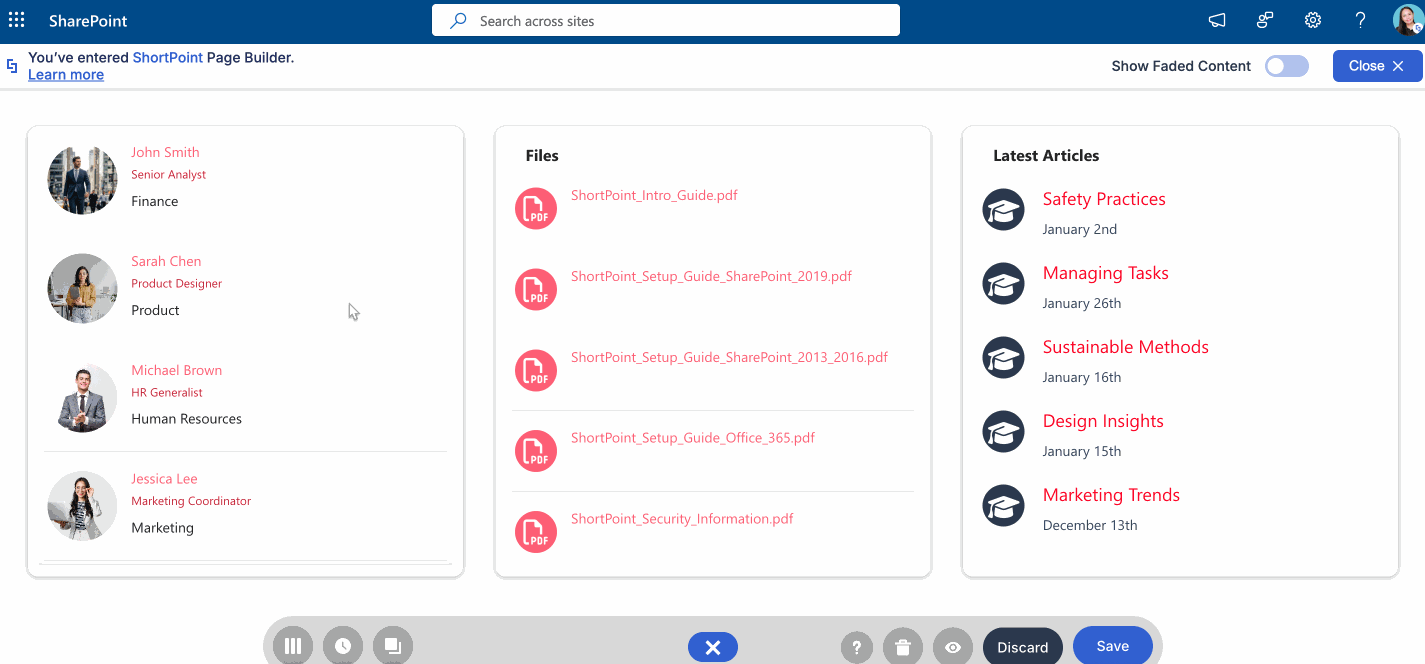Screen dimensions: 1425x664
Task: Open Sarah Chen's profile photo
Action: pyautogui.click(x=83, y=288)
